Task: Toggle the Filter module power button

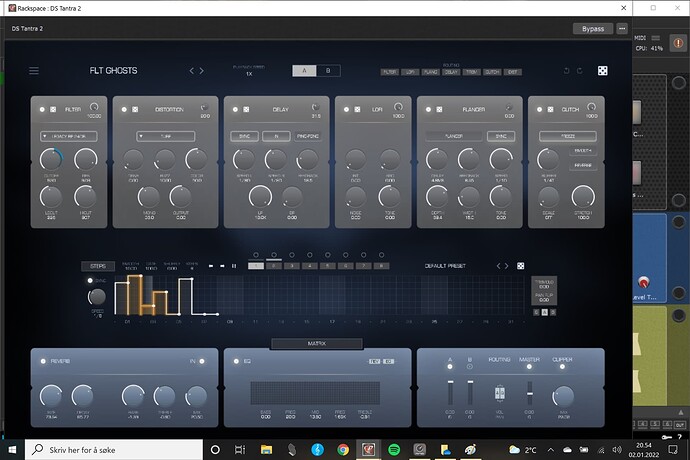Action: (42, 109)
